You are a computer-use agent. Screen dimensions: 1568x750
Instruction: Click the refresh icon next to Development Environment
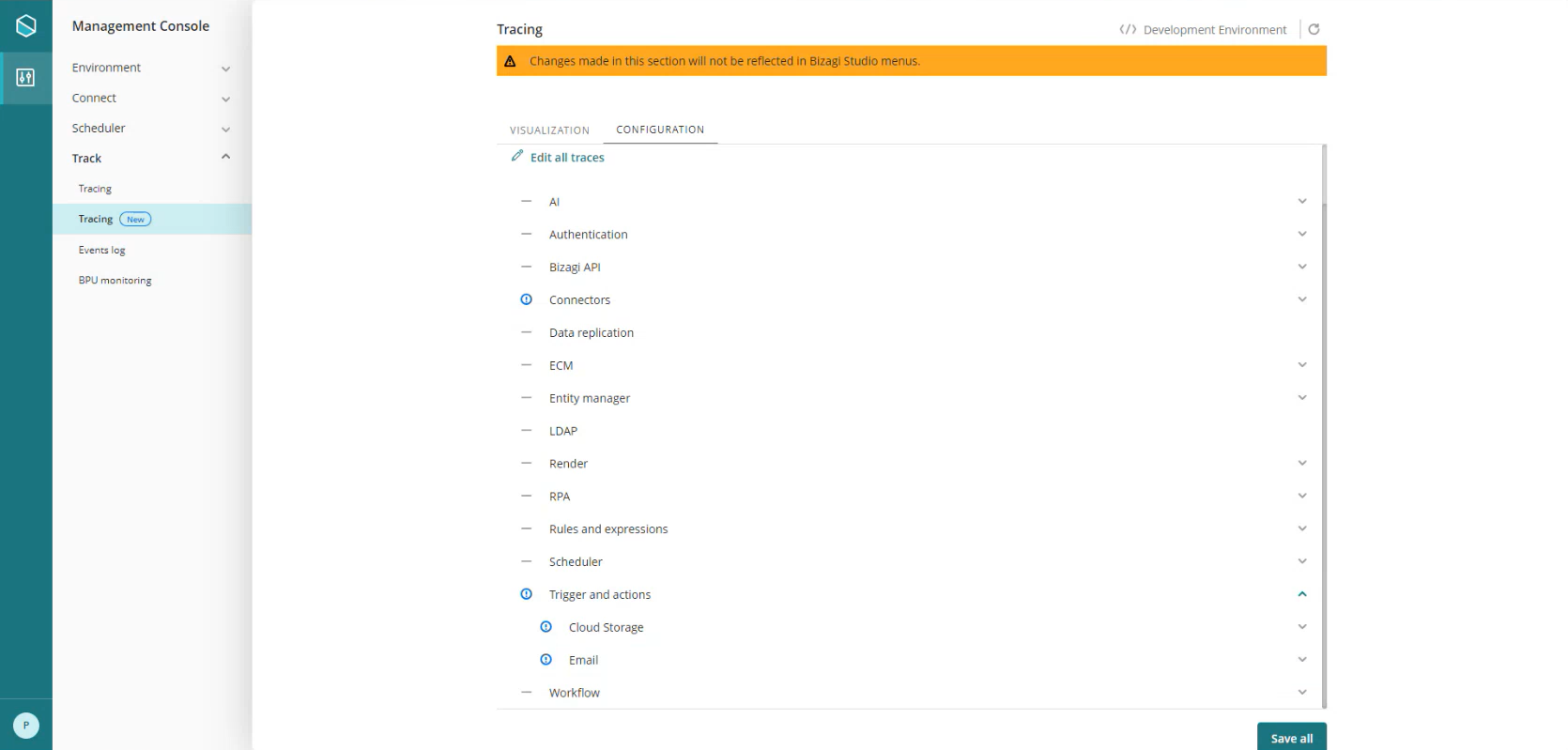click(x=1314, y=29)
